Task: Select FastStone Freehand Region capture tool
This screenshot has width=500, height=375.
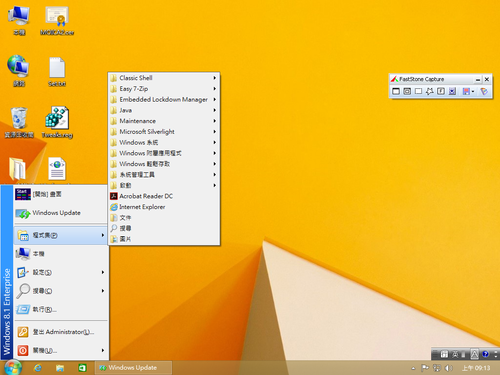Action: pos(430,91)
